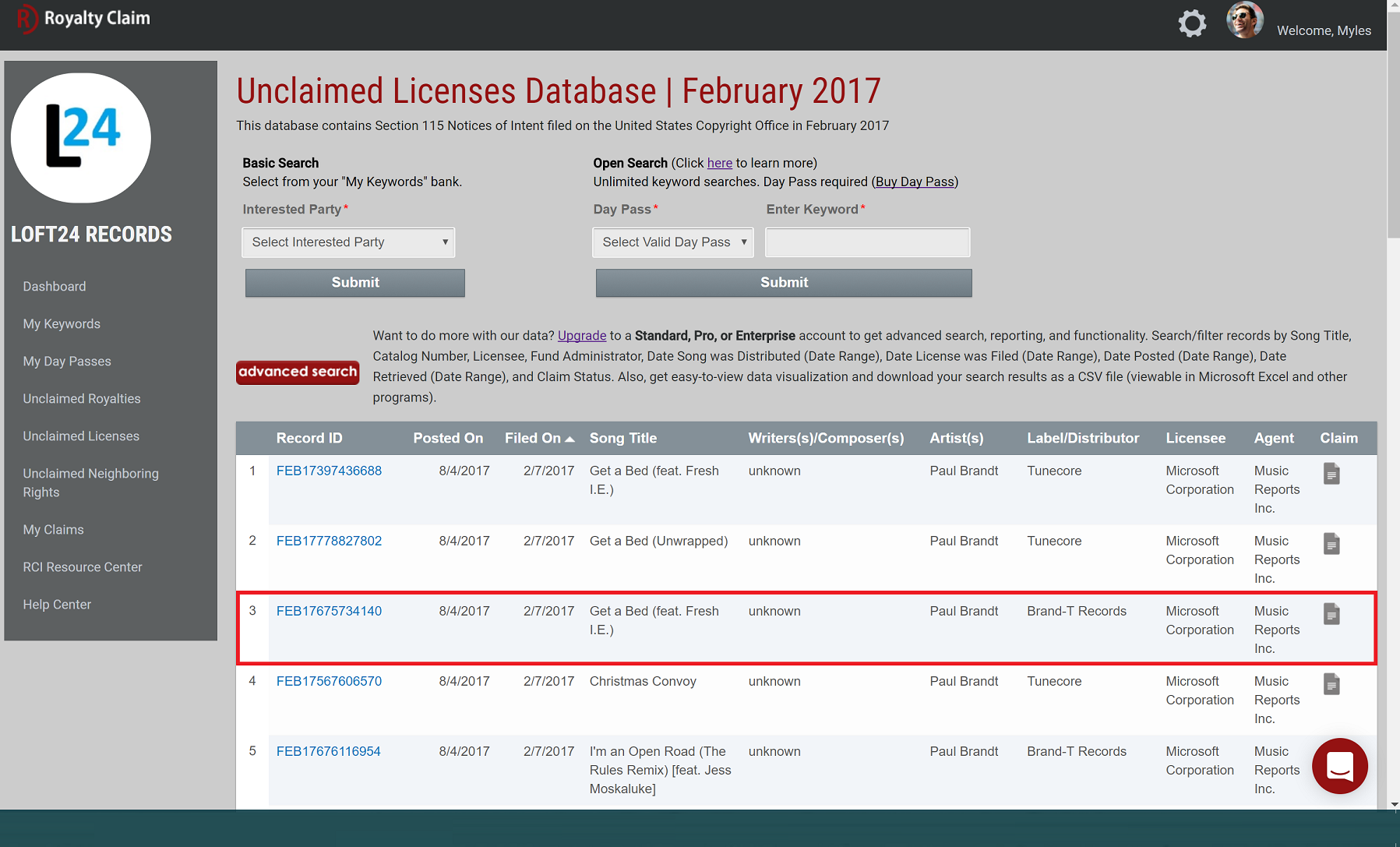Image resolution: width=1400 pixels, height=847 pixels.
Task: Sort table by the Posted On header
Action: pos(448,438)
